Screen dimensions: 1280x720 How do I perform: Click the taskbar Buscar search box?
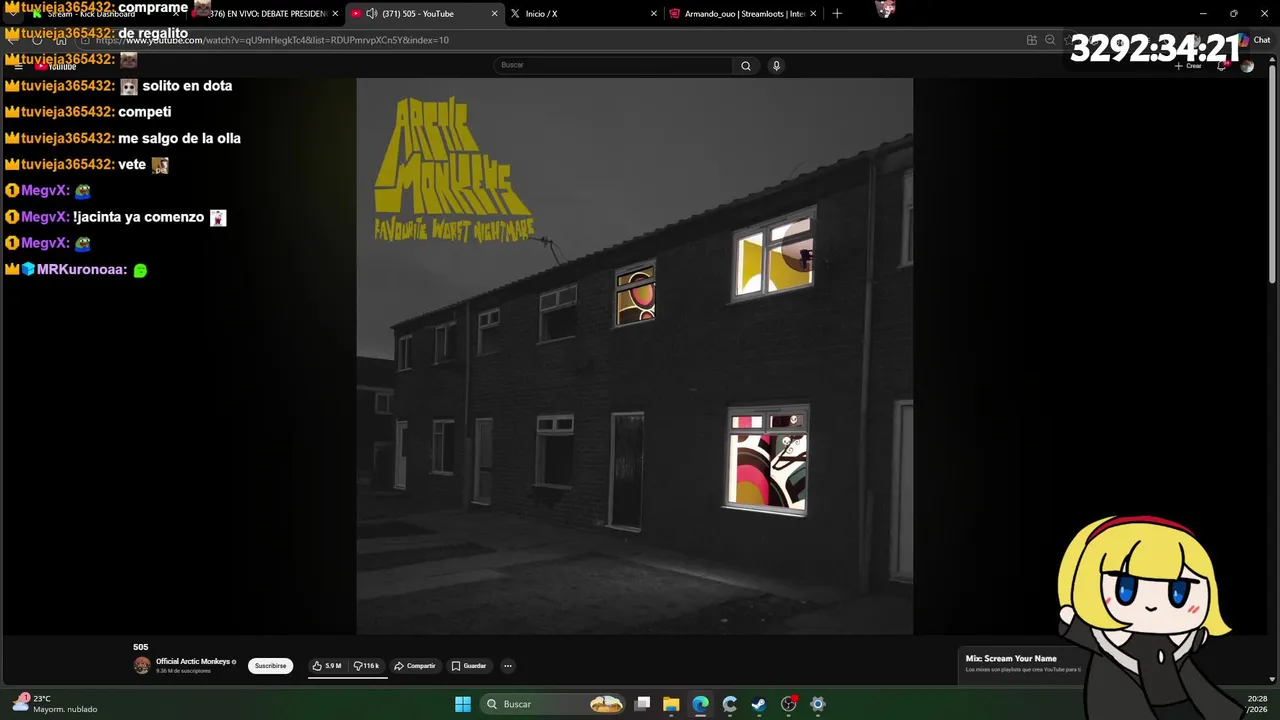[553, 704]
